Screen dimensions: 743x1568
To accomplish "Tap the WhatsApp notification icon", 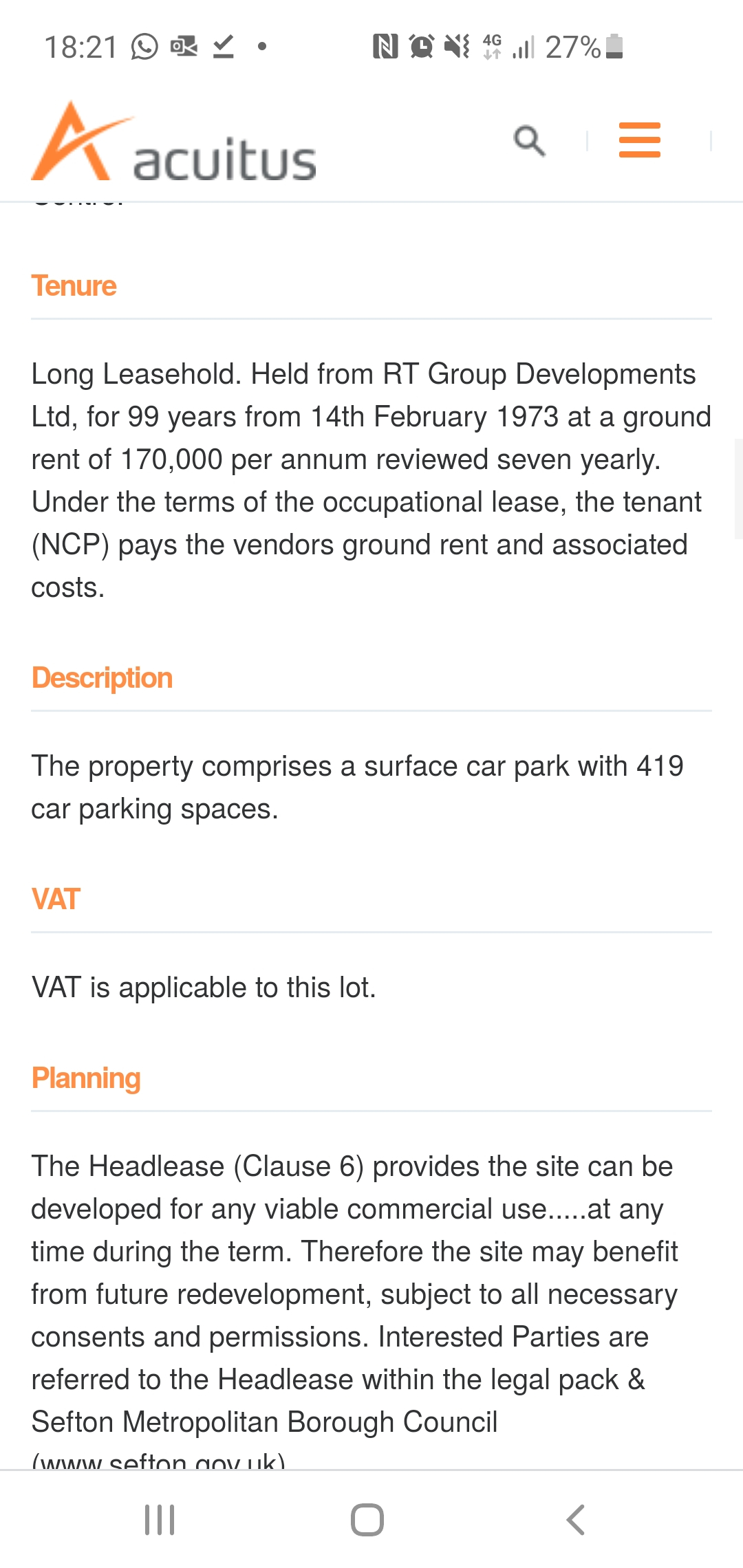I will click(x=144, y=47).
